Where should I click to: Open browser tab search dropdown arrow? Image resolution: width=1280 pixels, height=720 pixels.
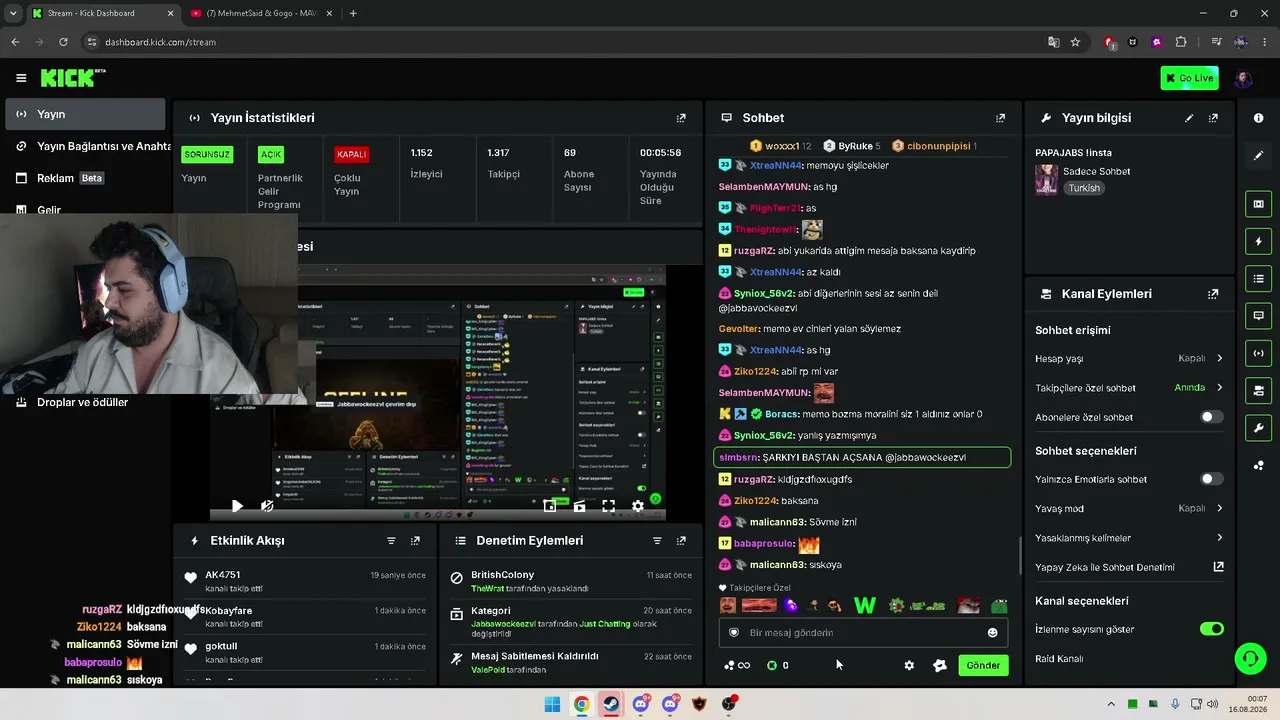tap(13, 13)
